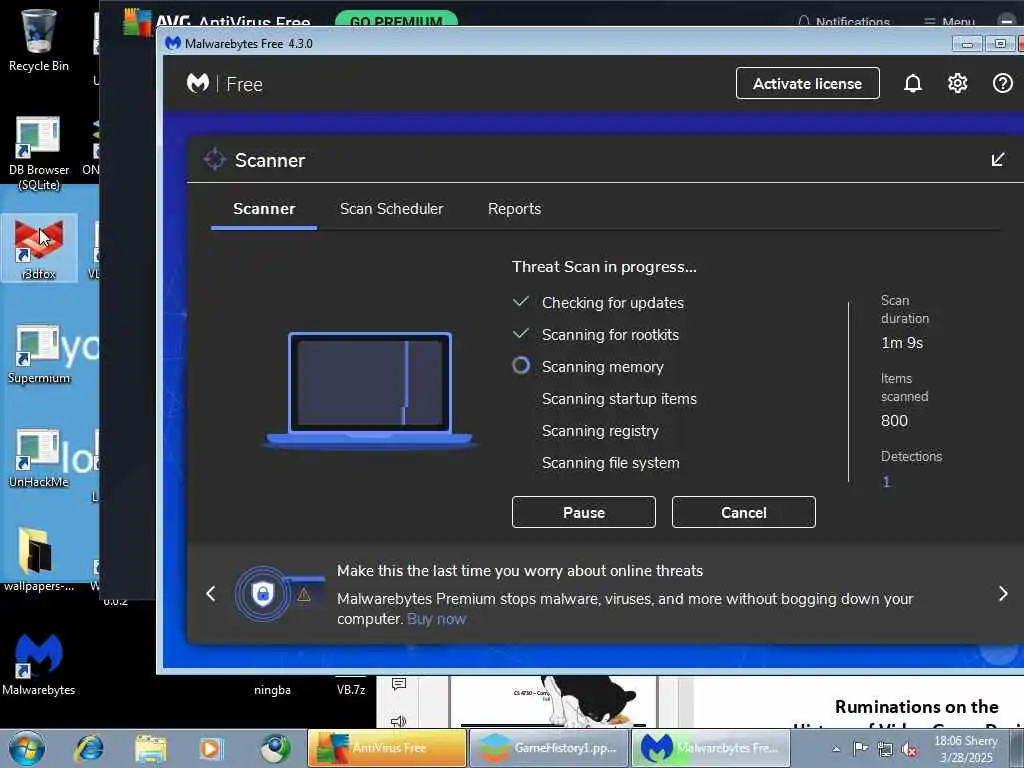
Task: Click the Scanning registry step
Action: coord(600,431)
